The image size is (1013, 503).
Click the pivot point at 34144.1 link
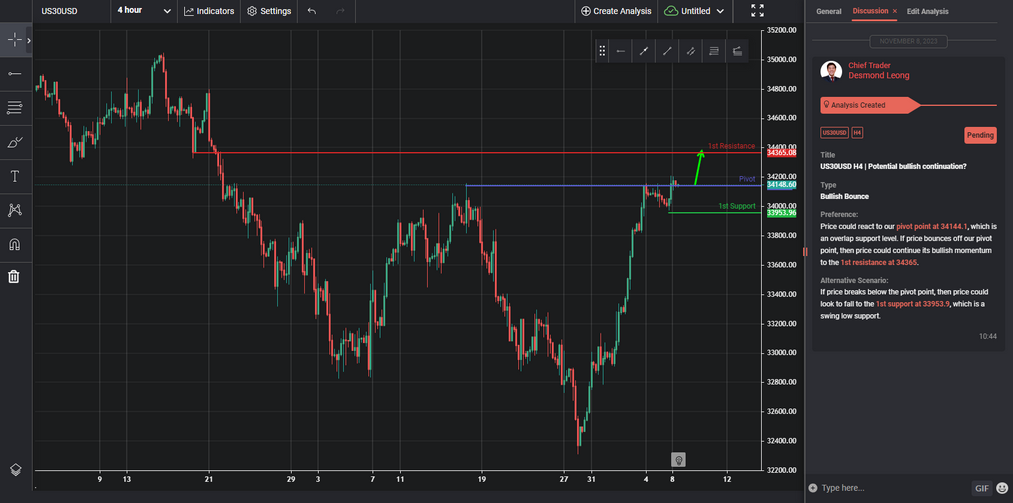click(932, 227)
